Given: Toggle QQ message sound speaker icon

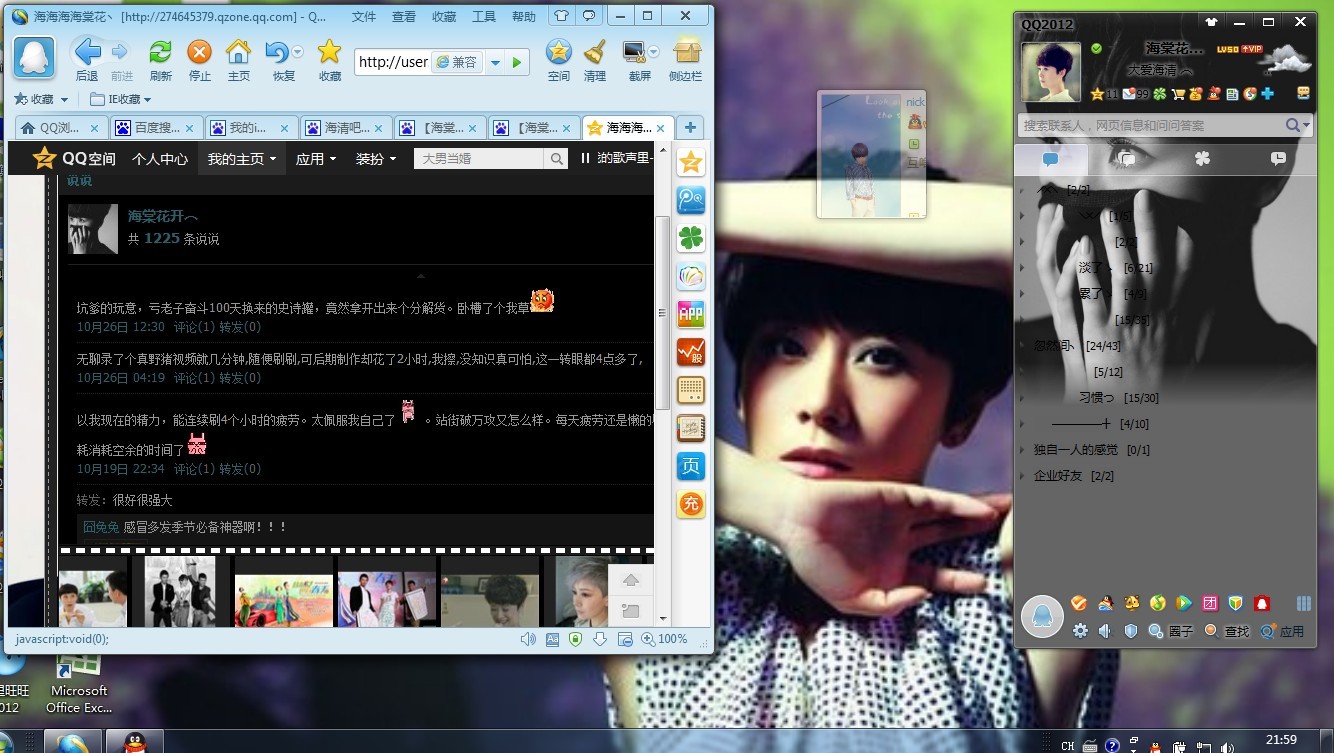Looking at the screenshot, I should [1105, 631].
